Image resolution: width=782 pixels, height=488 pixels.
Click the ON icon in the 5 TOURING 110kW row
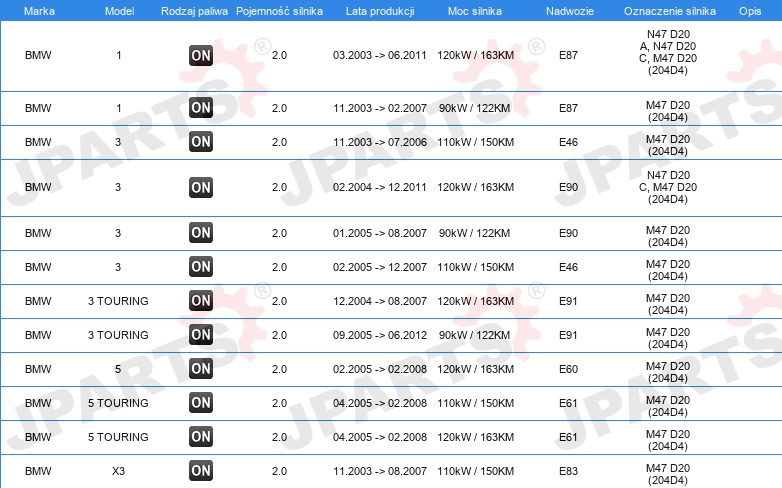click(201, 403)
